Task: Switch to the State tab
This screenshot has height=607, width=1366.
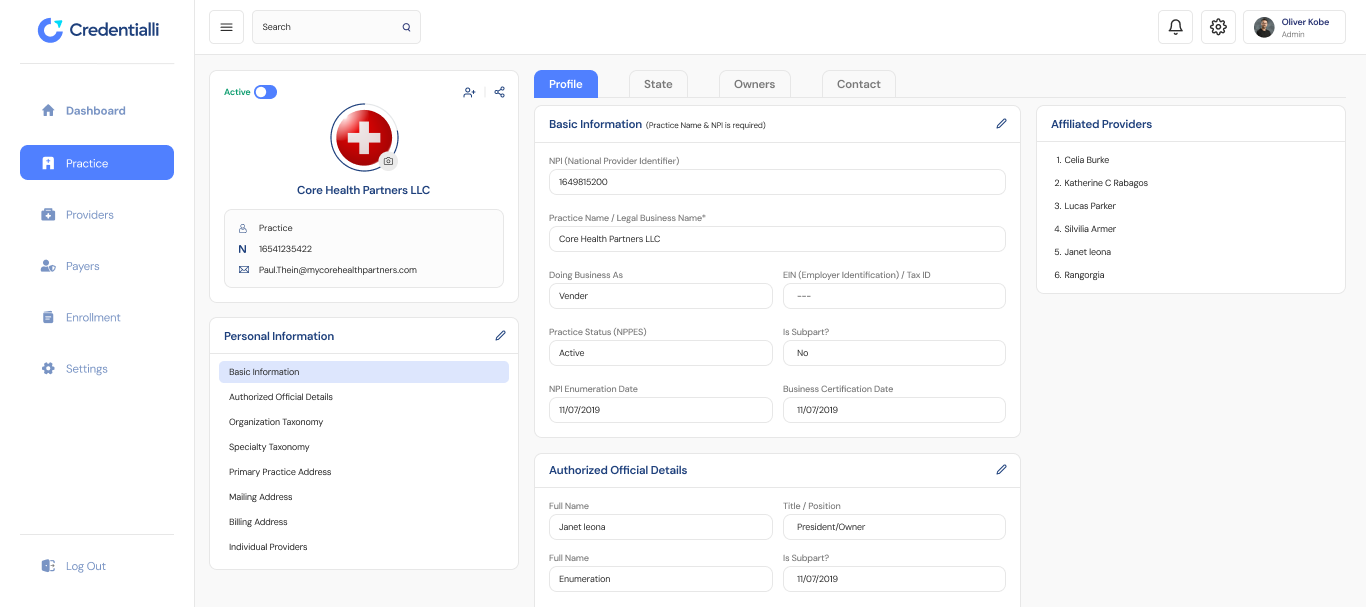Action: point(658,84)
